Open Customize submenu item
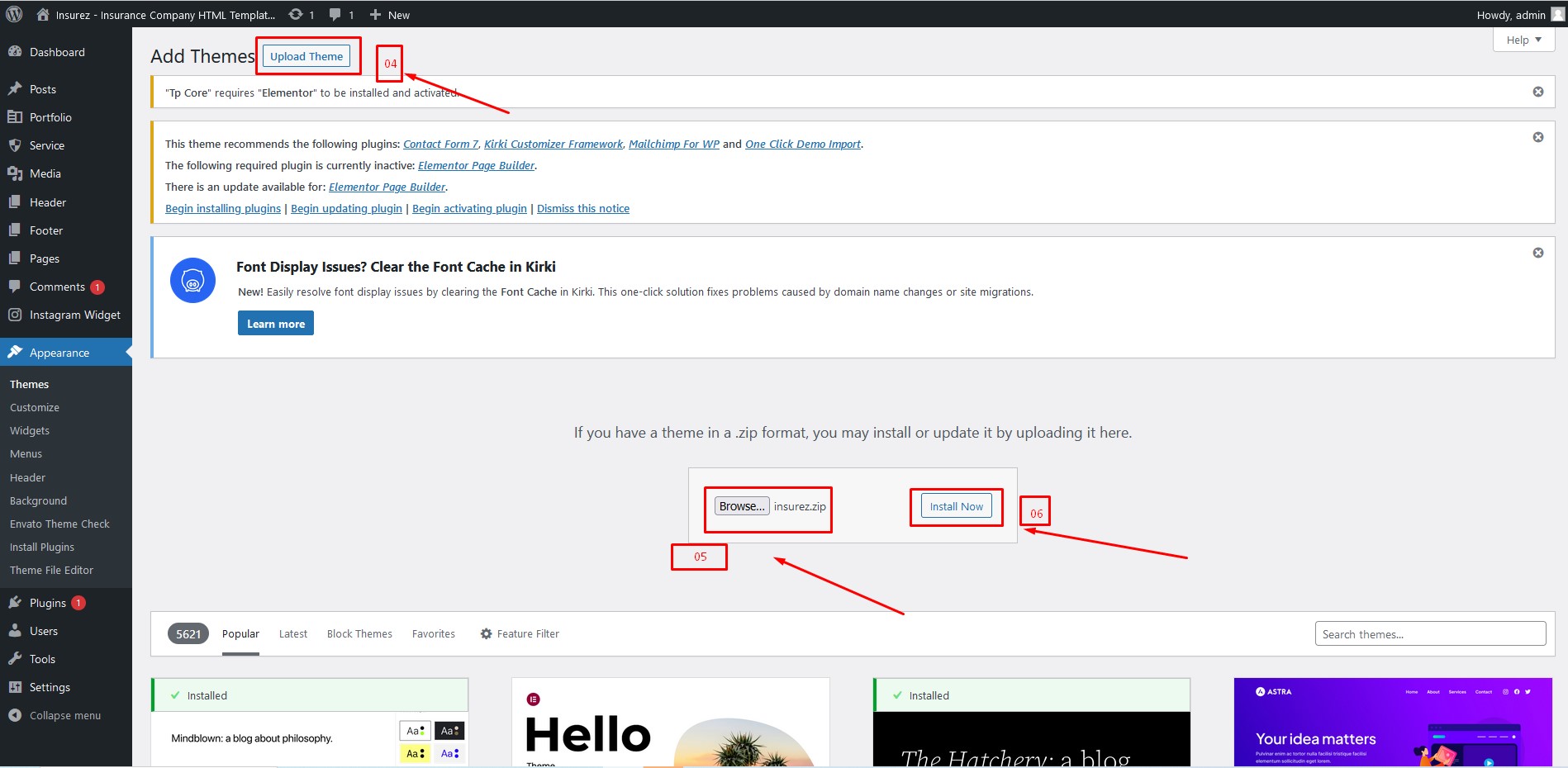This screenshot has height=768, width=1568. pos(35,407)
